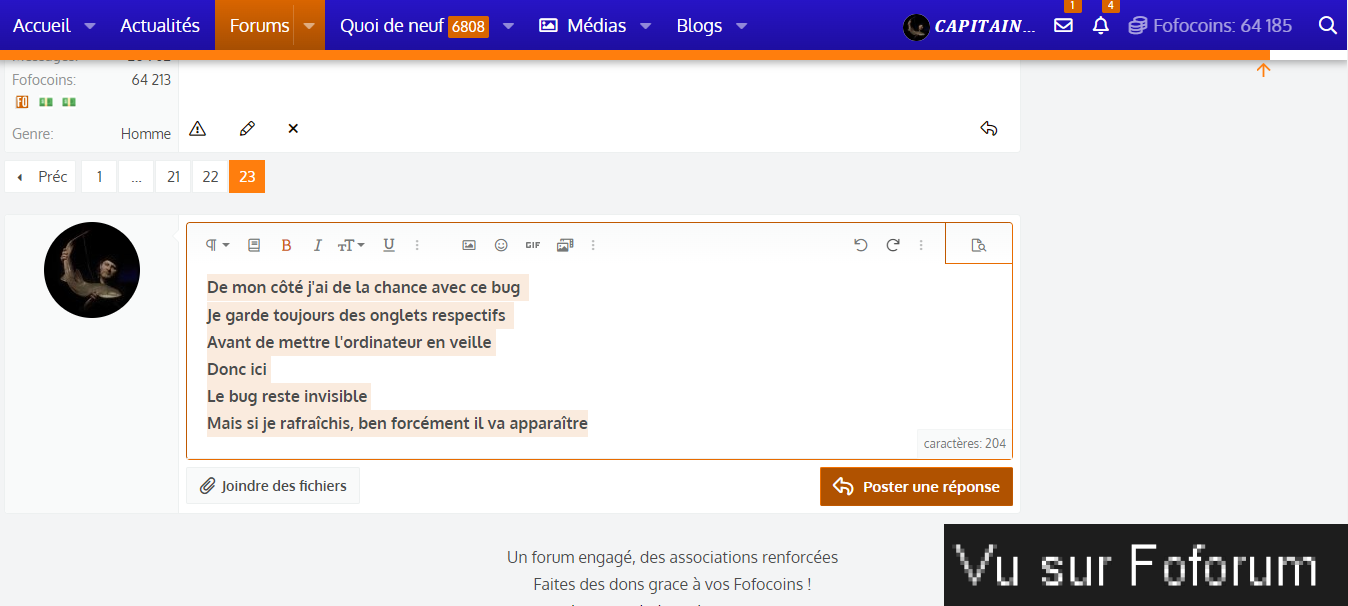This screenshot has width=1348, height=606.
Task: Toggle bold formatting in the editor
Action: coord(286,245)
